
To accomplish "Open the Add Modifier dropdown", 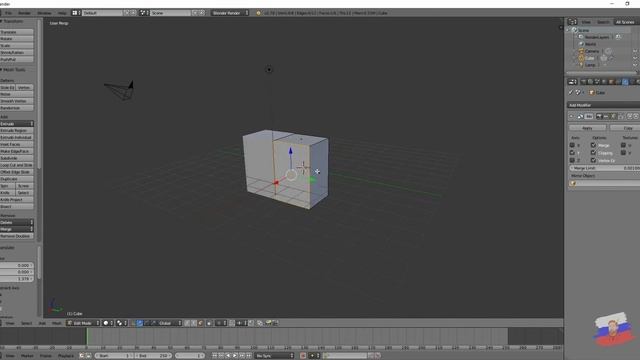I will coord(603,105).
